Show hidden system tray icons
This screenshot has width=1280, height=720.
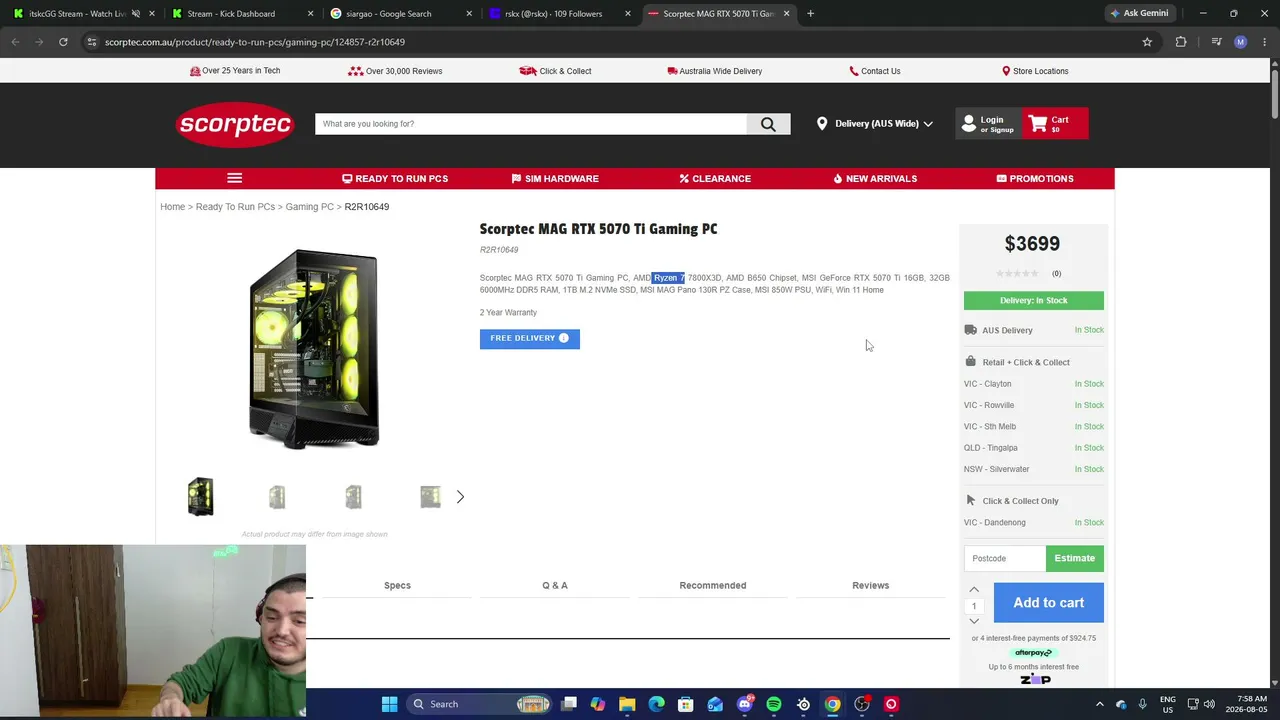(x=1100, y=704)
